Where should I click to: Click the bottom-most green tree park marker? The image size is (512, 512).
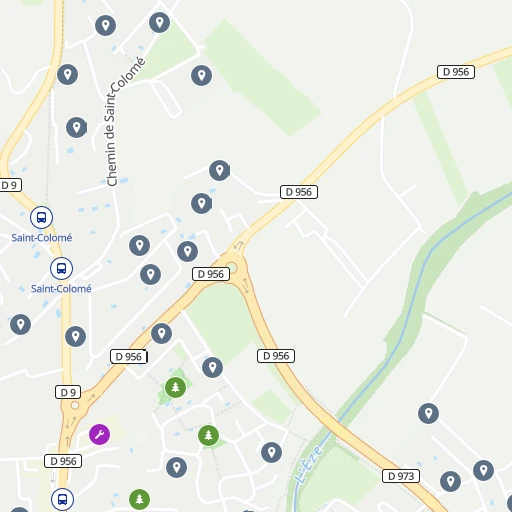point(139,499)
